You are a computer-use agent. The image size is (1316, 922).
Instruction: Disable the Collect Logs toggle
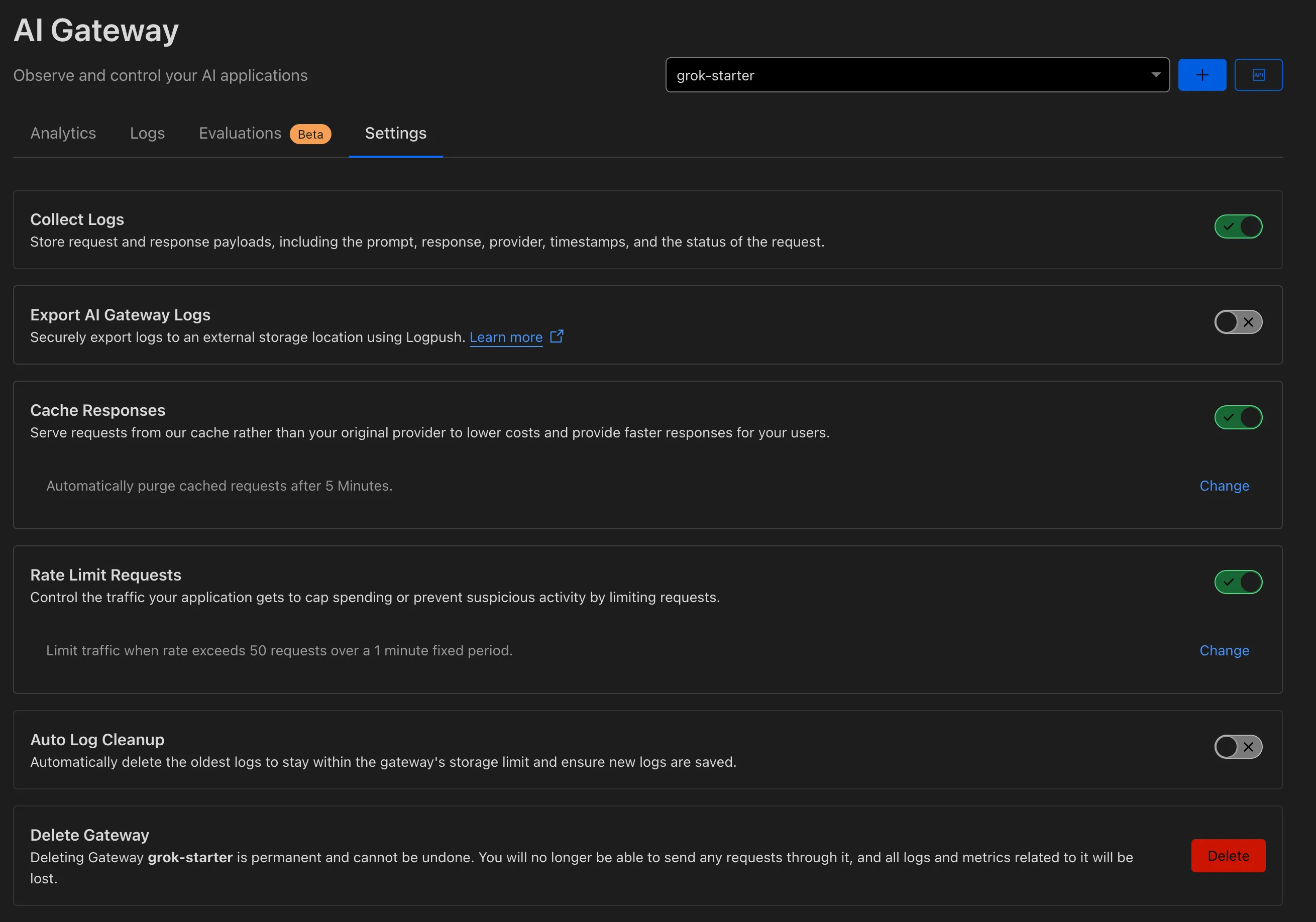(1238, 226)
